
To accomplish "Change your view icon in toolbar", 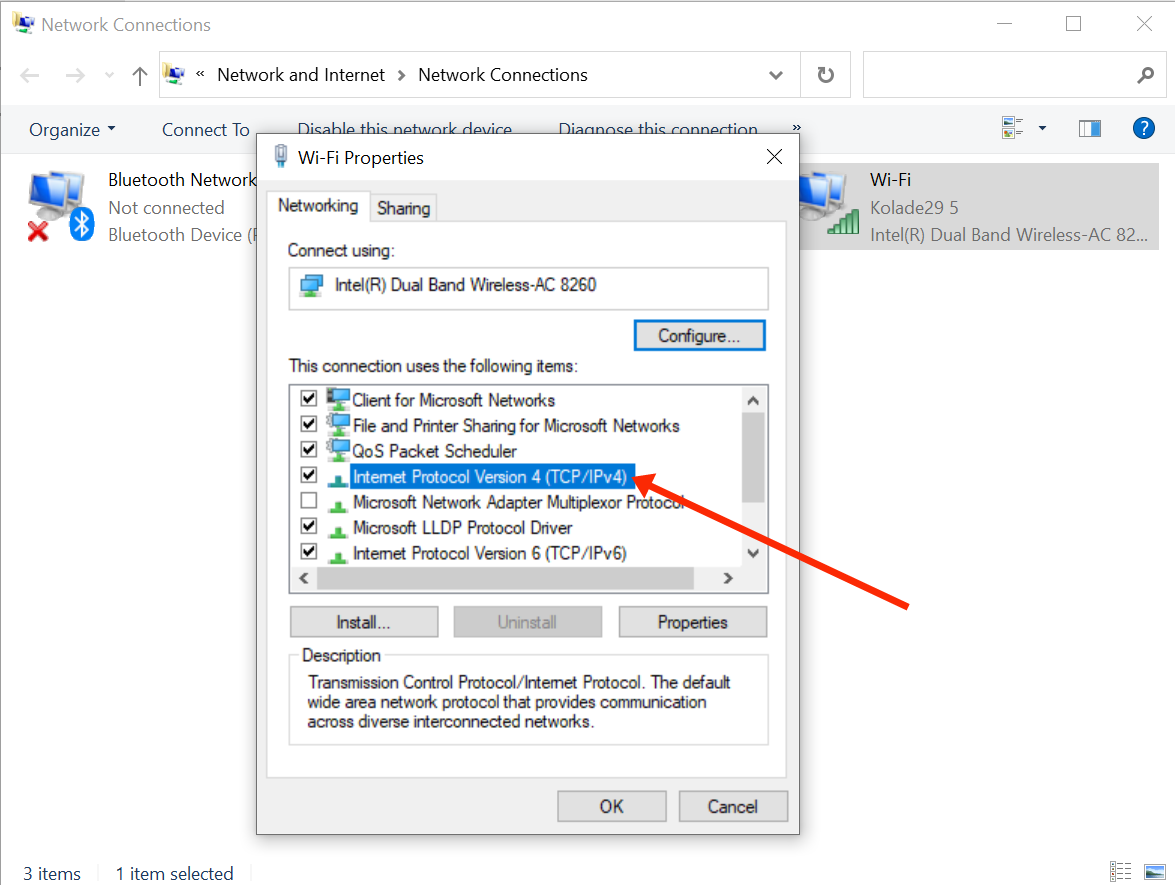I will [1012, 128].
